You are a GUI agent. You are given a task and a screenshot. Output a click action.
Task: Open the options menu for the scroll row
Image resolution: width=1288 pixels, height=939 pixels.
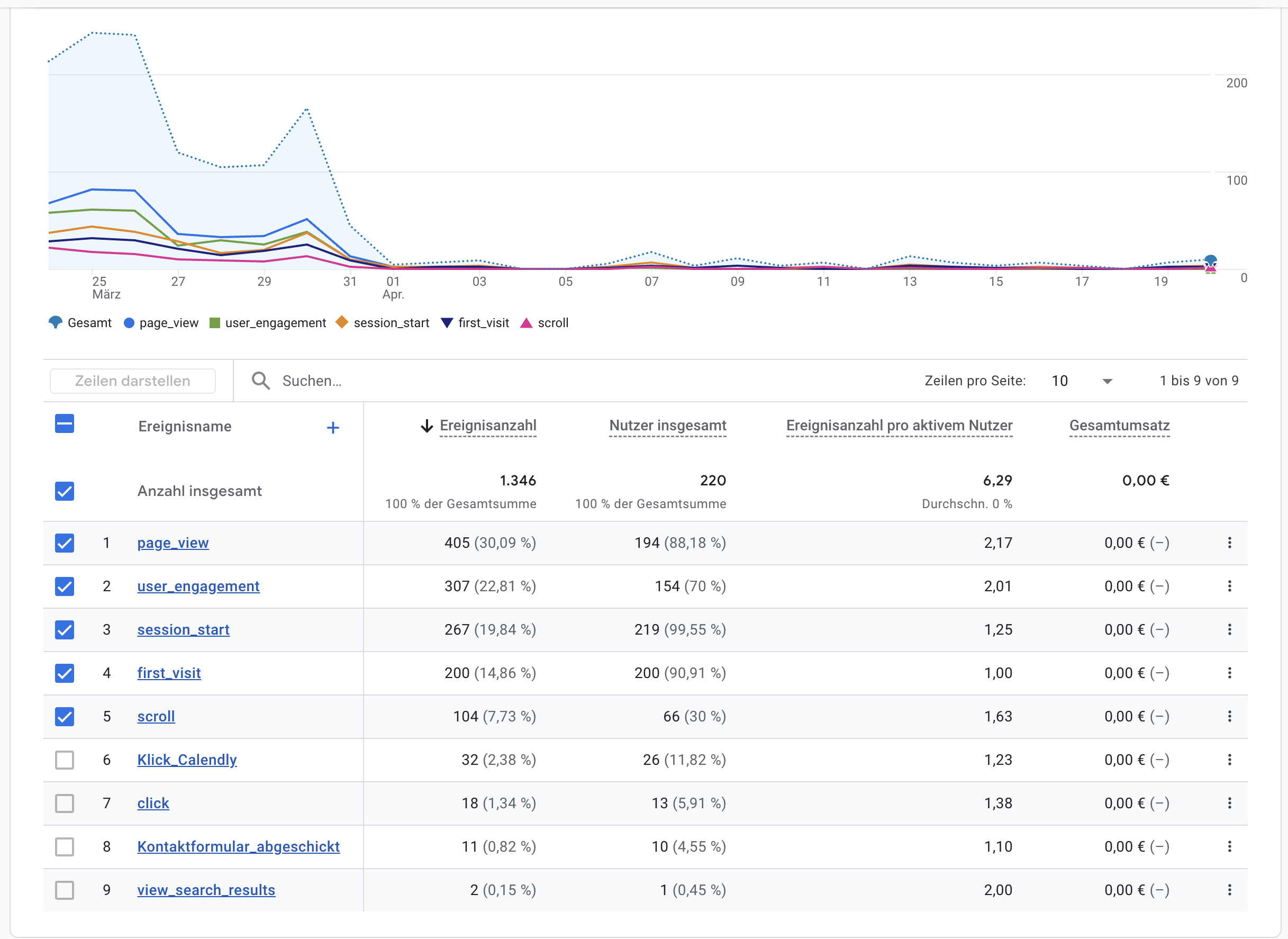pyautogui.click(x=1230, y=716)
